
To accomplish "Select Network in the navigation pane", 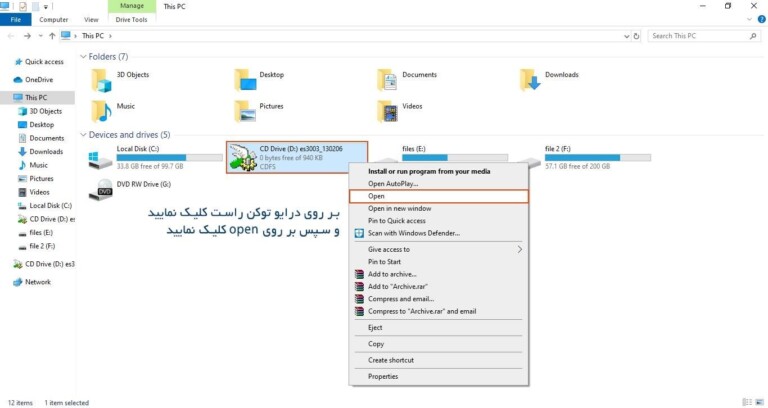I will tap(38, 282).
